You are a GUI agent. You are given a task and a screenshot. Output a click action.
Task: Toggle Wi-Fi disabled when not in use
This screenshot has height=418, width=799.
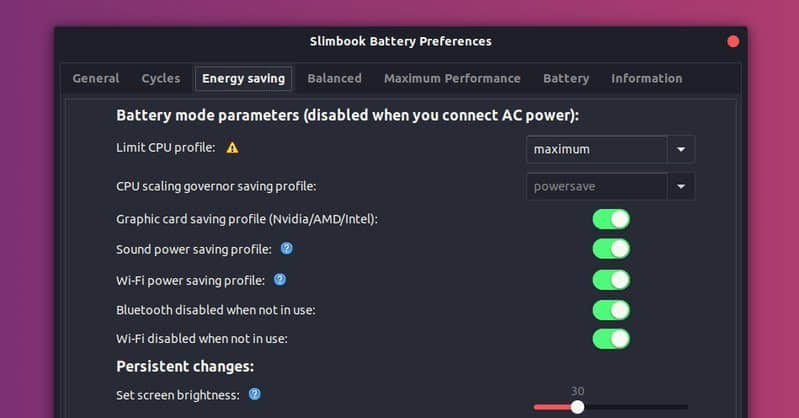611,339
